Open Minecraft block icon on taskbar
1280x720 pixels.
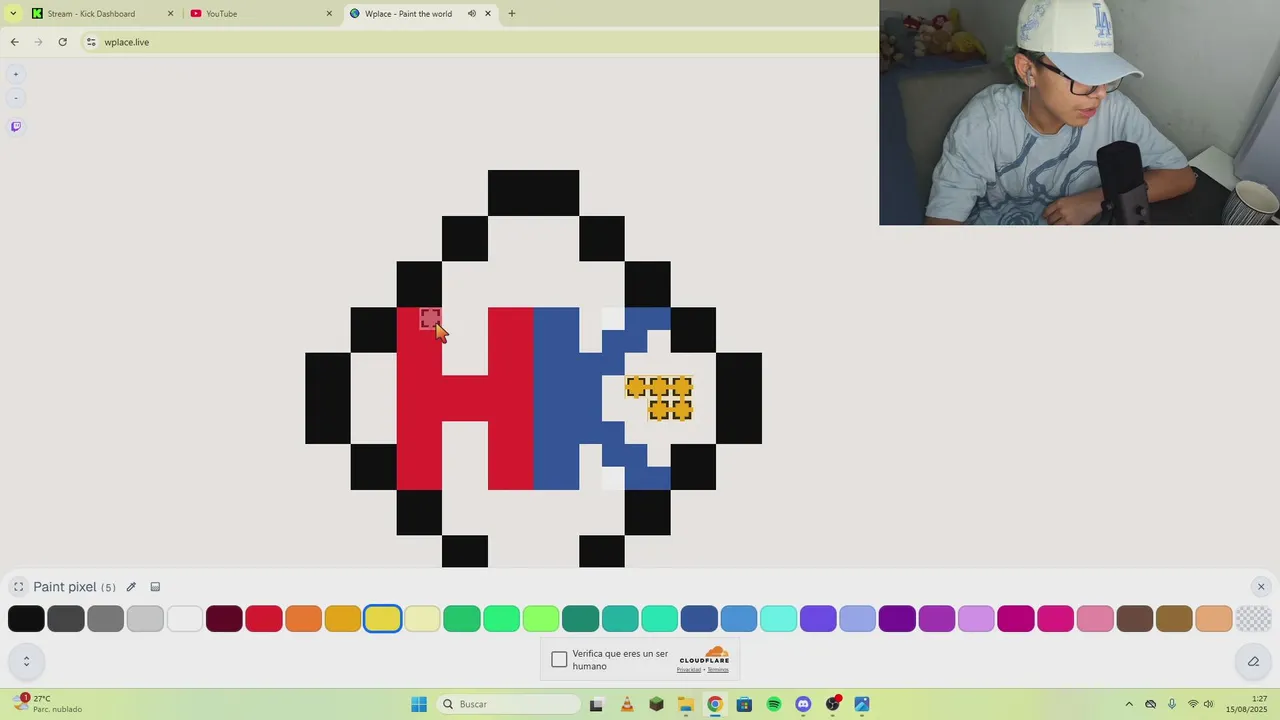[x=656, y=704]
